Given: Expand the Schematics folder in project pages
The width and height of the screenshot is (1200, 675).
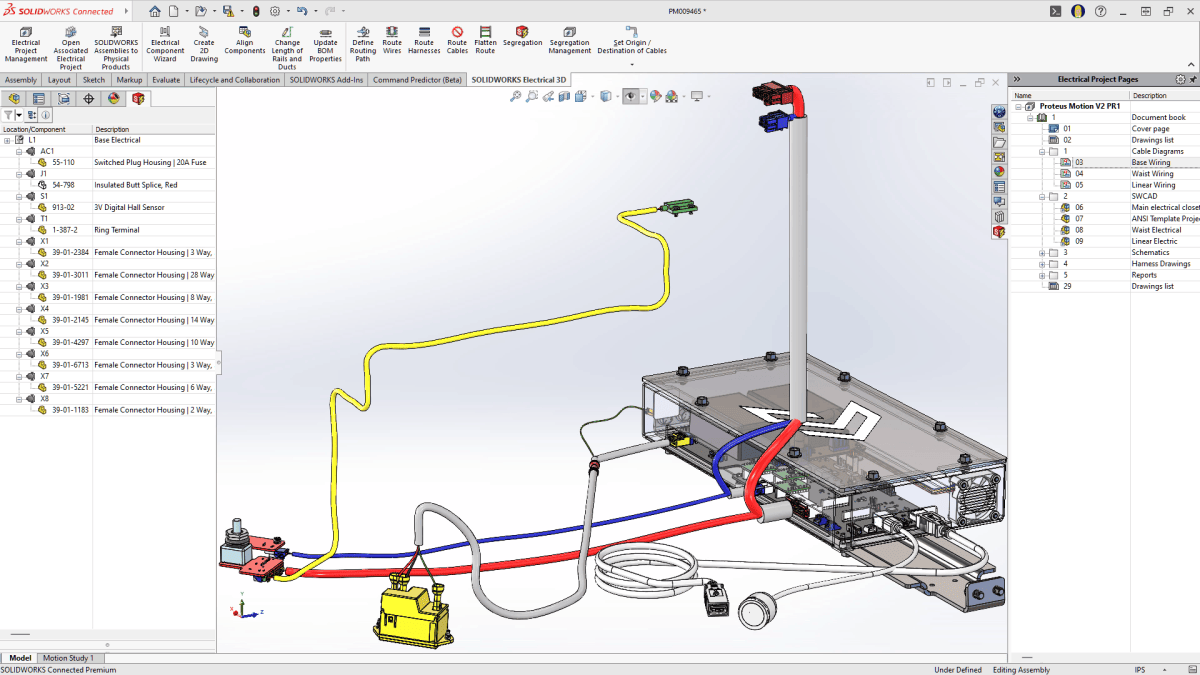Looking at the screenshot, I should [x=1042, y=253].
